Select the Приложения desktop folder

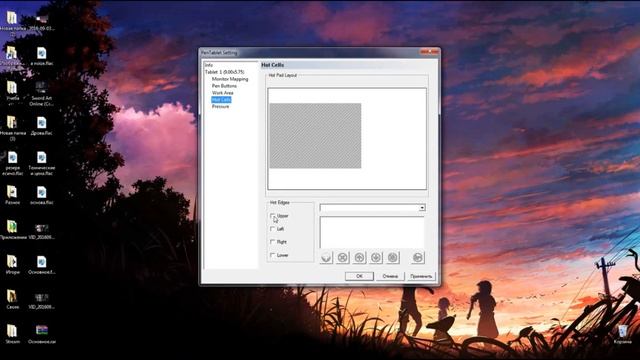[12, 229]
